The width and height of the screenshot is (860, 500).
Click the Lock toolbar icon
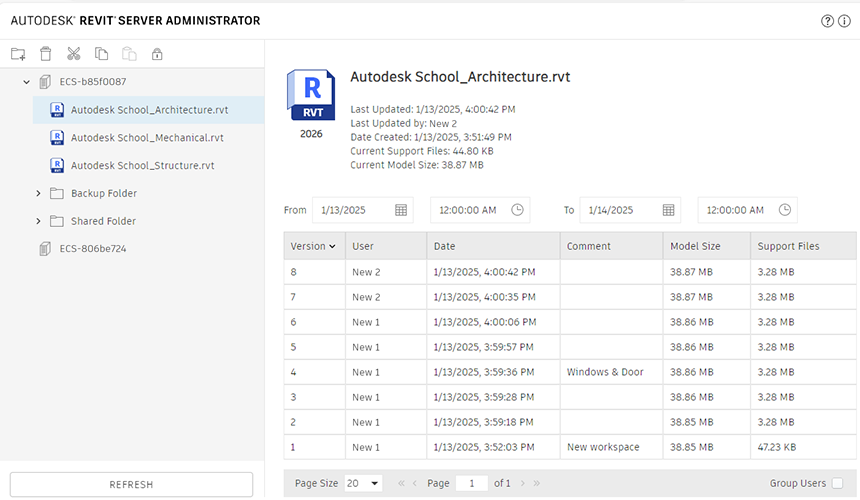pos(157,54)
